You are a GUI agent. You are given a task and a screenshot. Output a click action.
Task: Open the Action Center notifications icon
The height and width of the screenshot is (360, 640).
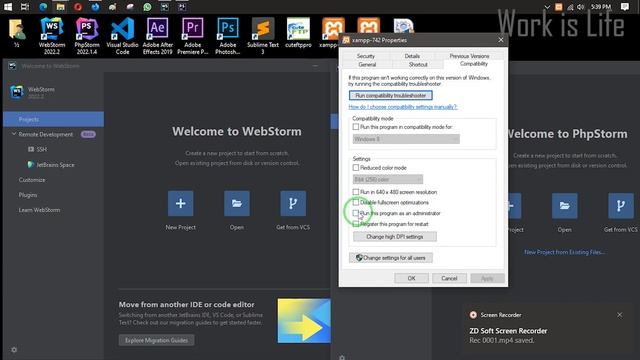(x=624, y=7)
